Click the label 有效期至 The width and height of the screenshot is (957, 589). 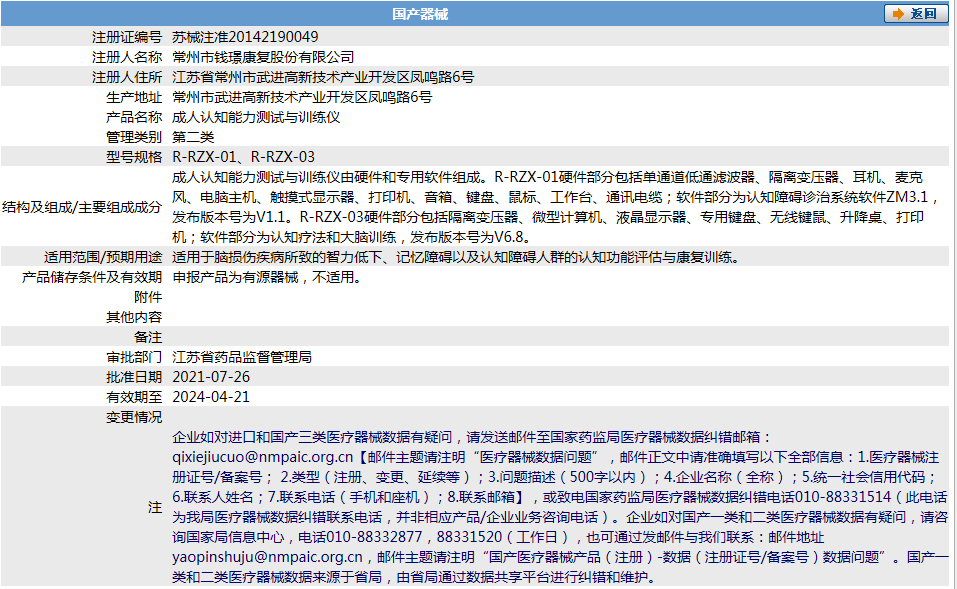(x=134, y=397)
